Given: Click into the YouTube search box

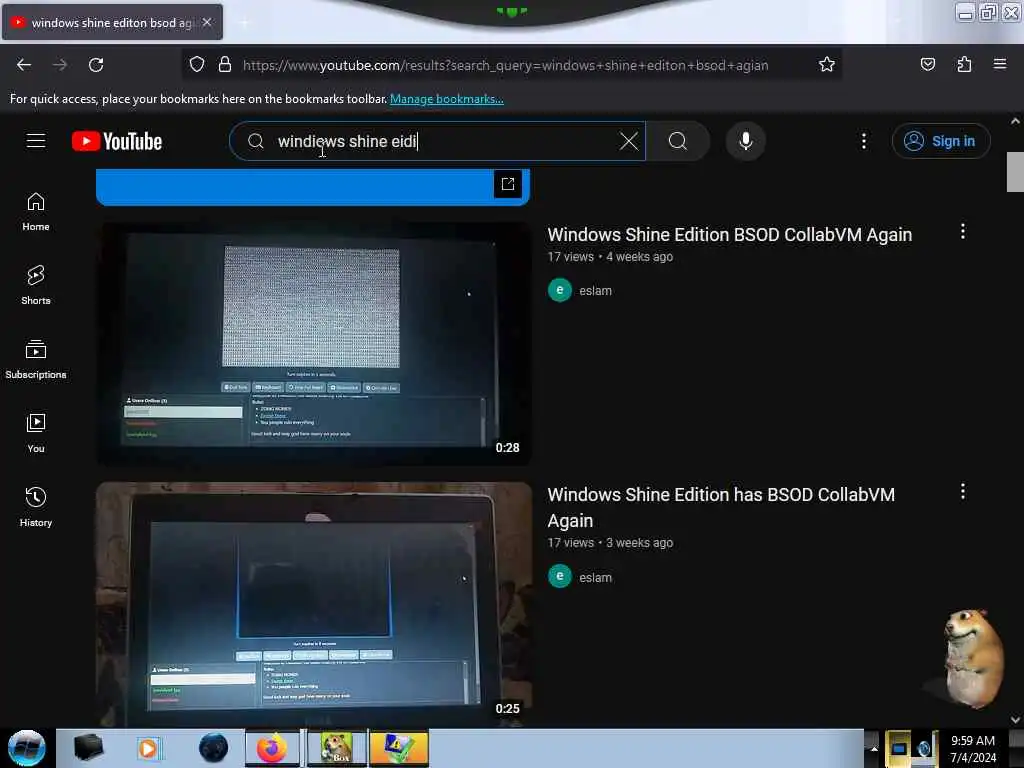Looking at the screenshot, I should click(438, 141).
